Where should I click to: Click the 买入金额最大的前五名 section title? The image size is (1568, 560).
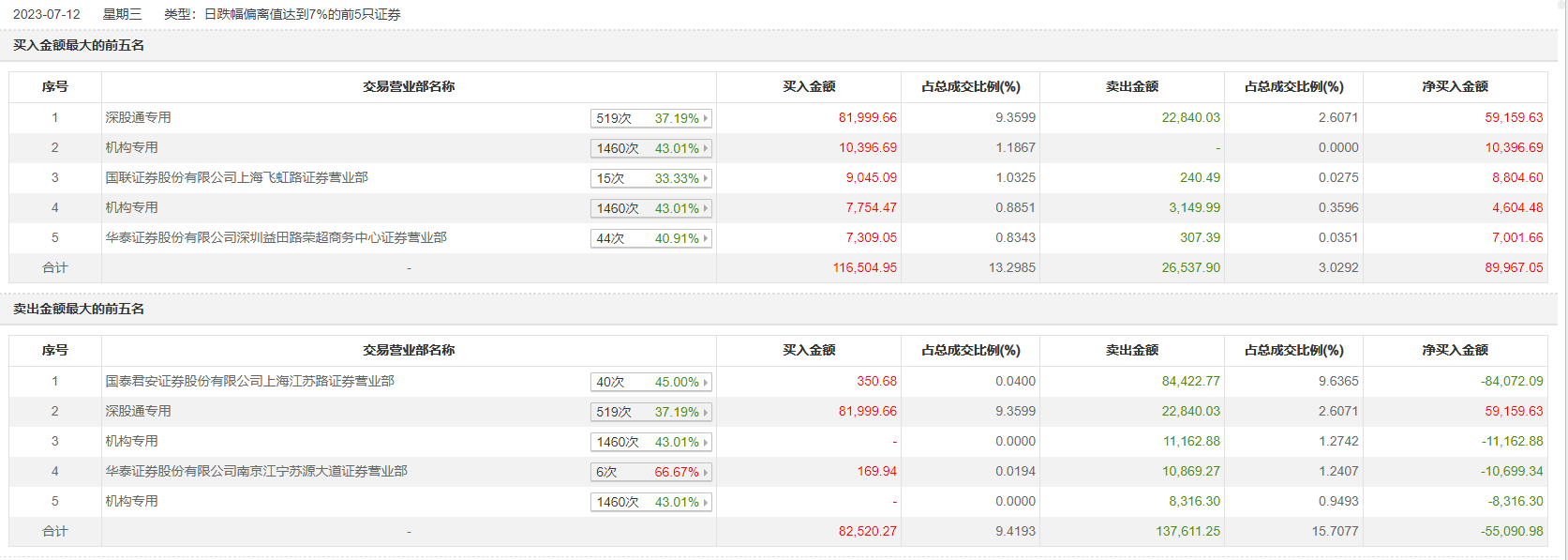79,45
